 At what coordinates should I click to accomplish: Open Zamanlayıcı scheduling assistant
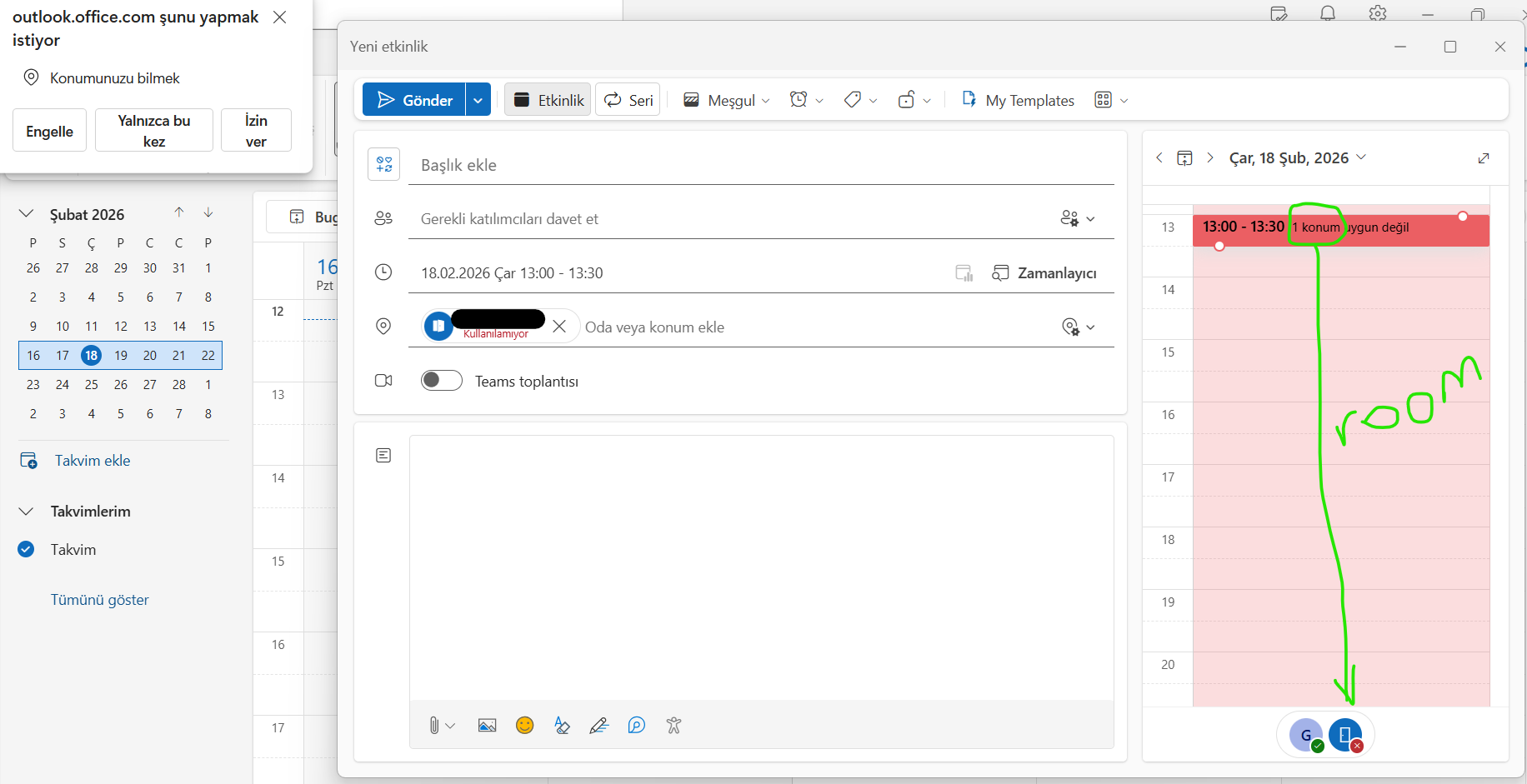point(1044,273)
